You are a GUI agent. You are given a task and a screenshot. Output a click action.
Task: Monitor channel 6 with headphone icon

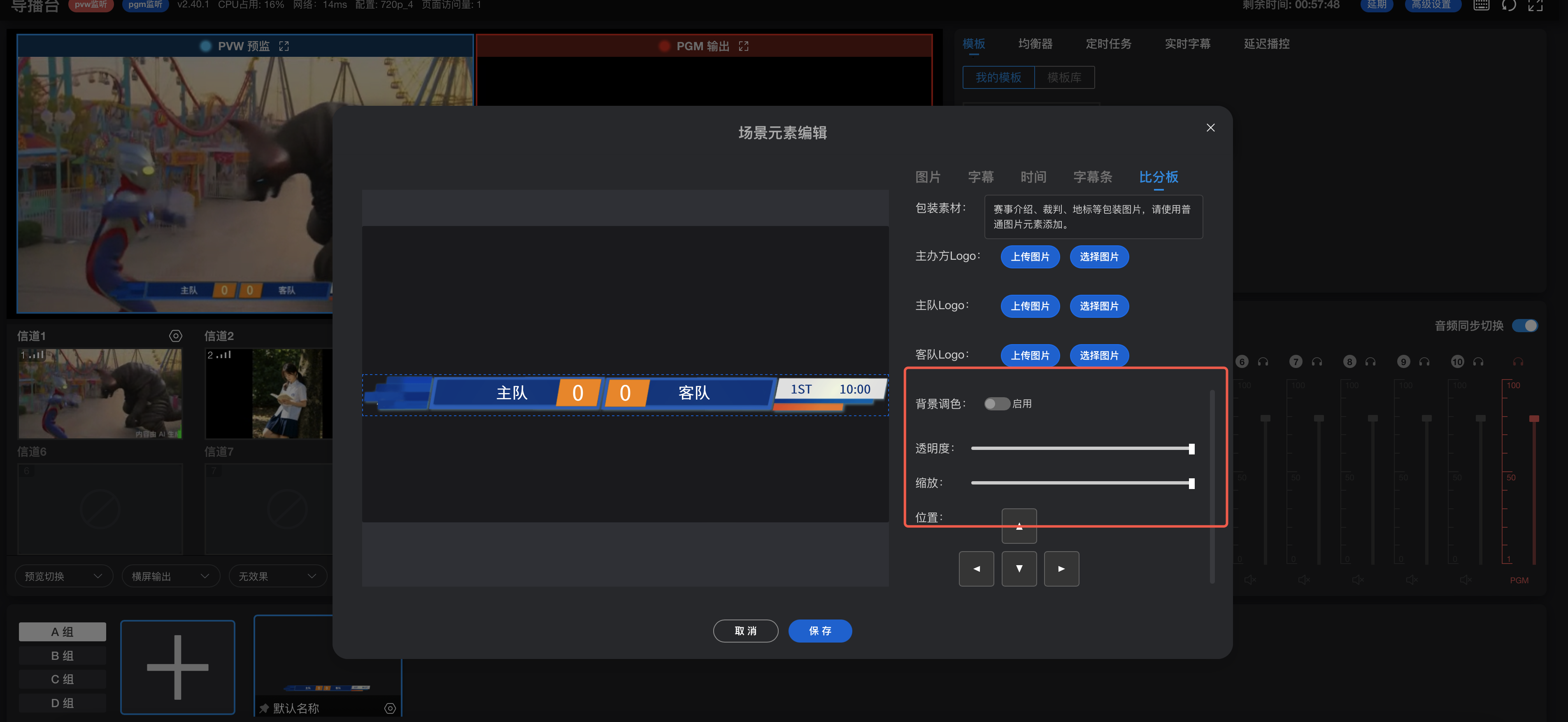(1263, 361)
